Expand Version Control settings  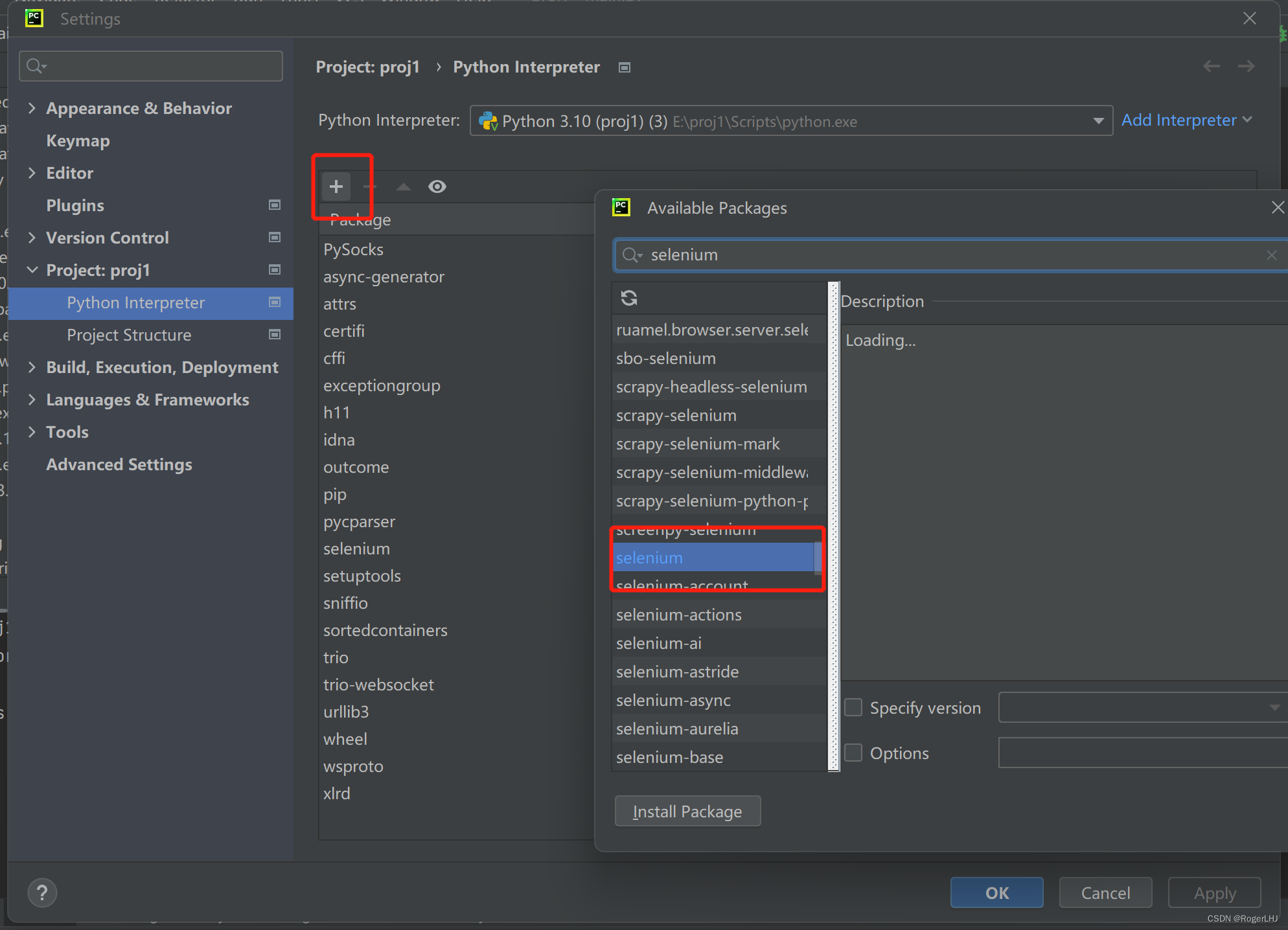tap(32, 238)
